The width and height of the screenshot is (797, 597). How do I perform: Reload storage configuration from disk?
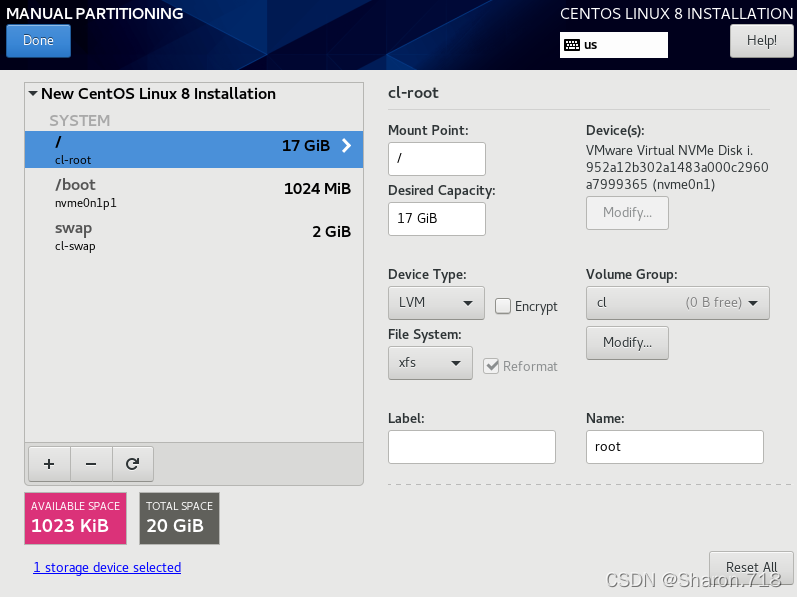(133, 464)
